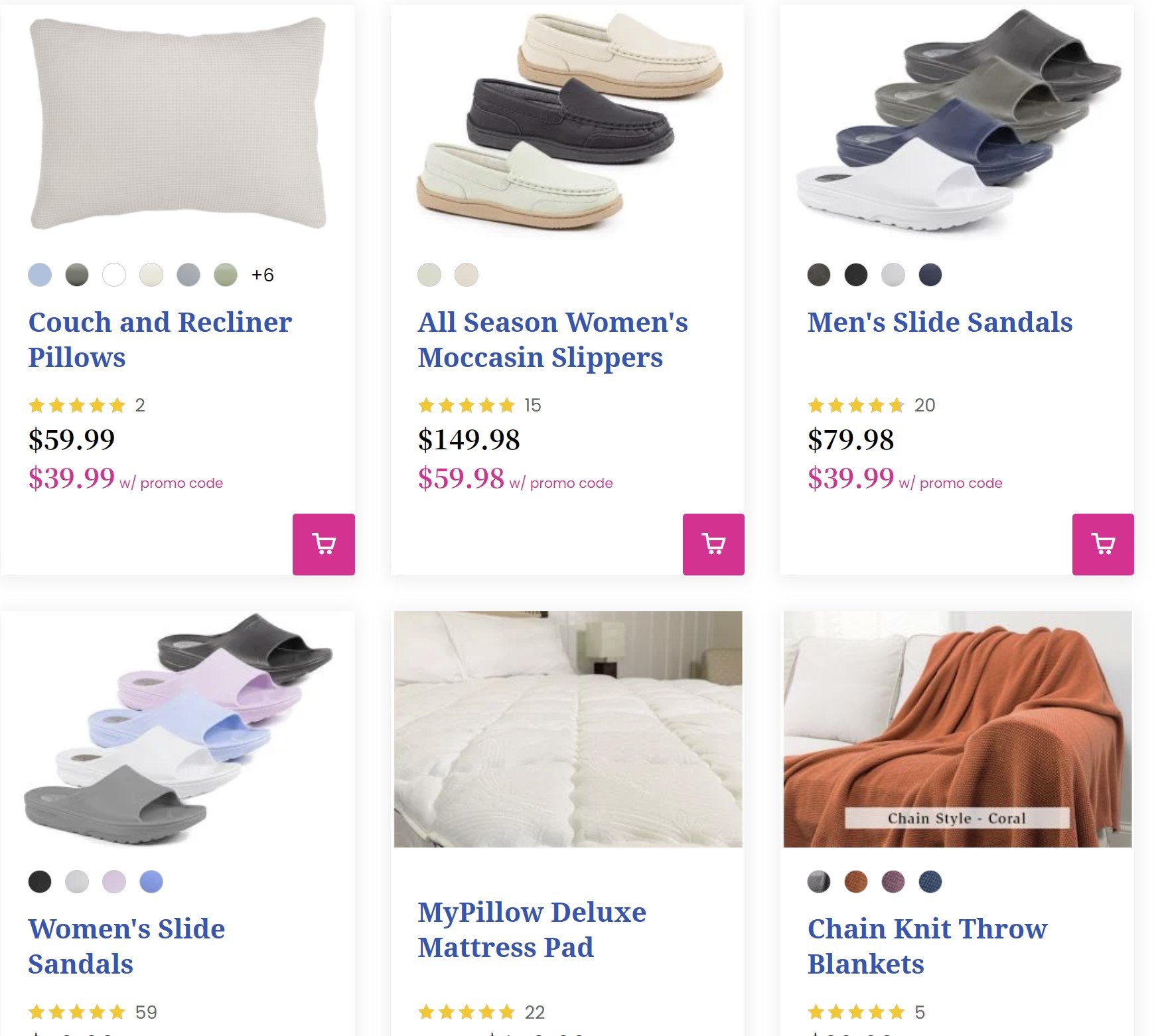Choose navy blue Men's Slide Sandals color
Viewport: 1160px width, 1036px height.
coord(930,275)
